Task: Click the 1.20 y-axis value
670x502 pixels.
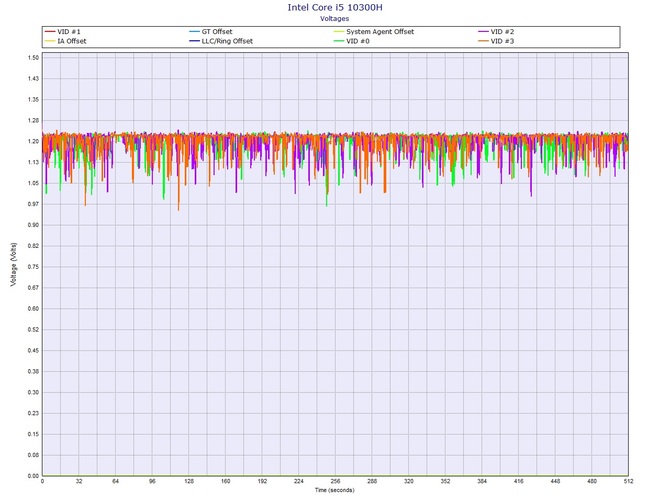Action: [33, 141]
